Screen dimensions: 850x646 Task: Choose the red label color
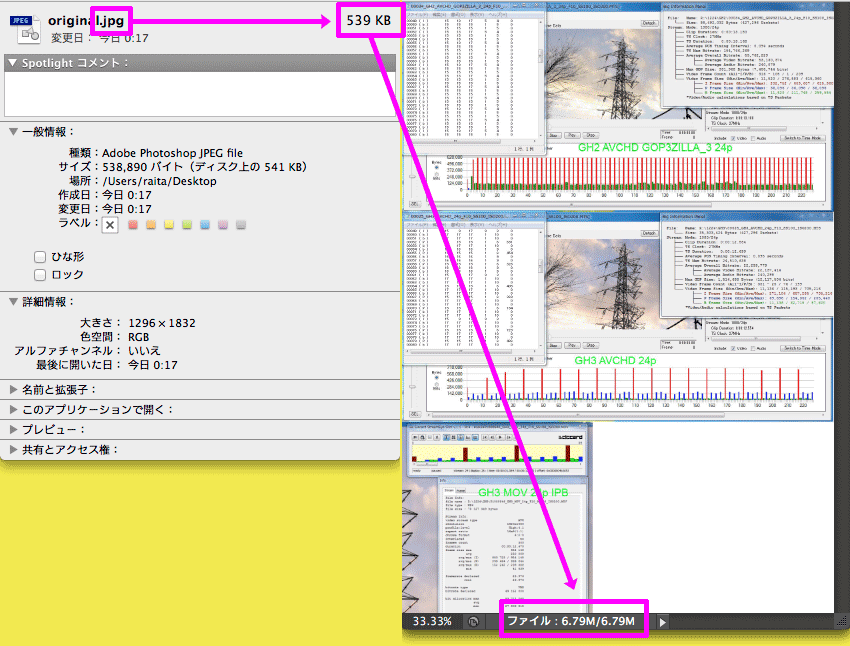point(132,225)
